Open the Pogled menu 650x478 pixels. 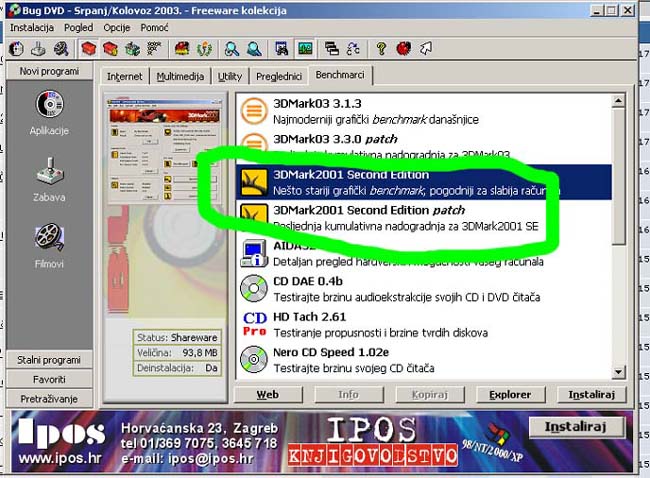pyautogui.click(x=78, y=28)
